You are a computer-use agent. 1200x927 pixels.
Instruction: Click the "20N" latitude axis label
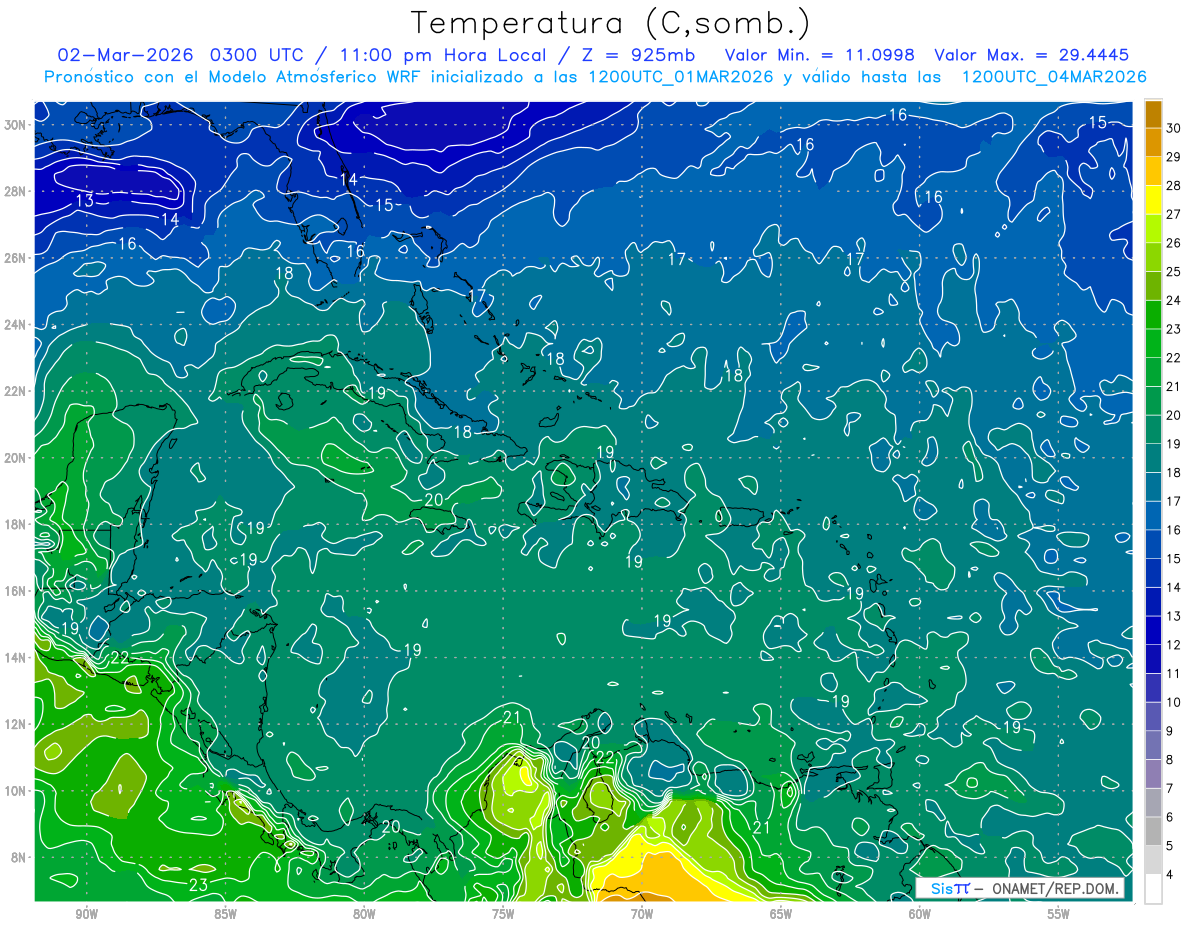click(x=15, y=457)
